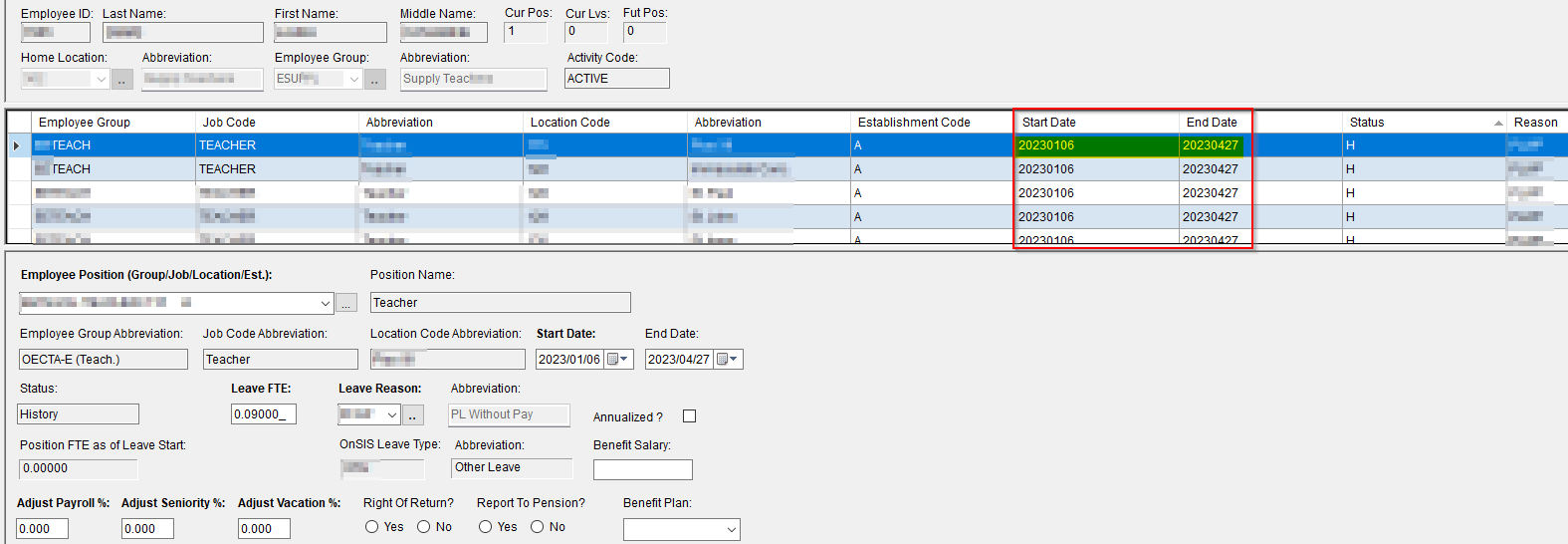
Task: Click the Other Leave abbreviation field
Action: (x=513, y=467)
